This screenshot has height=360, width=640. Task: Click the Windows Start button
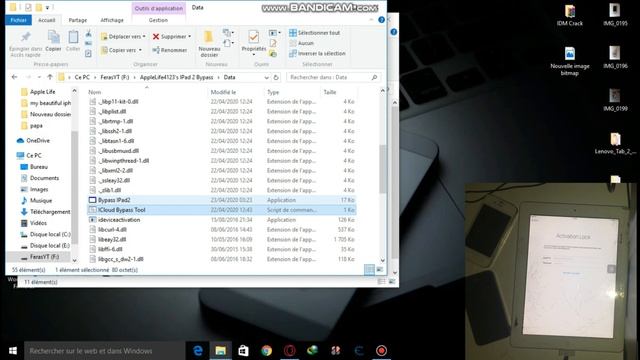point(12,351)
